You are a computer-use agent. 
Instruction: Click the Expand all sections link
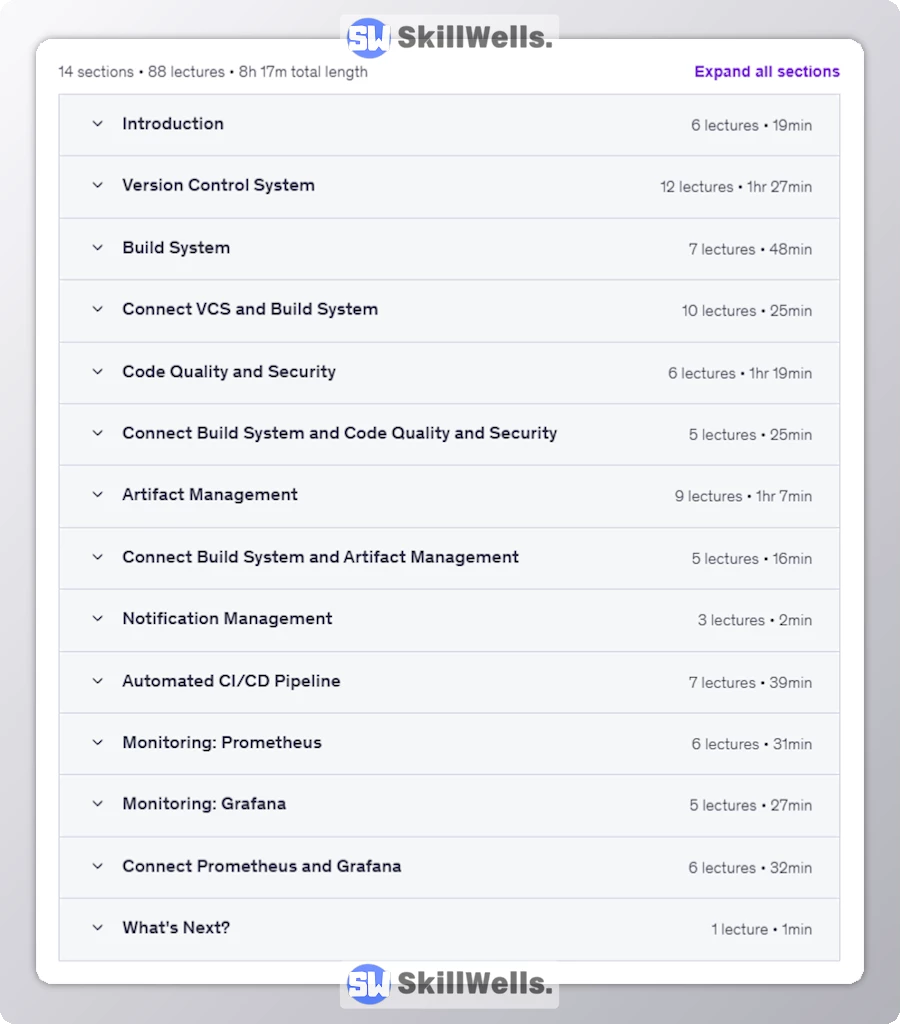766,72
